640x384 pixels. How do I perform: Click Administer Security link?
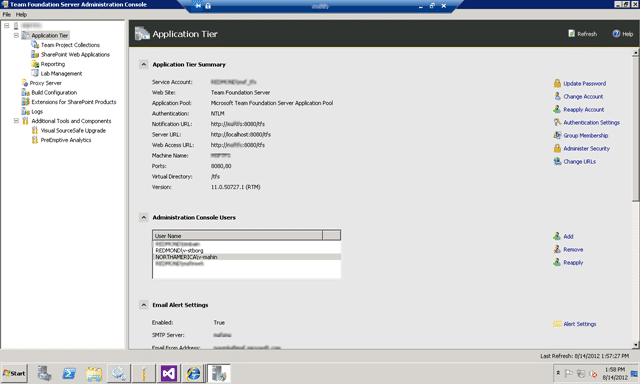(587, 149)
